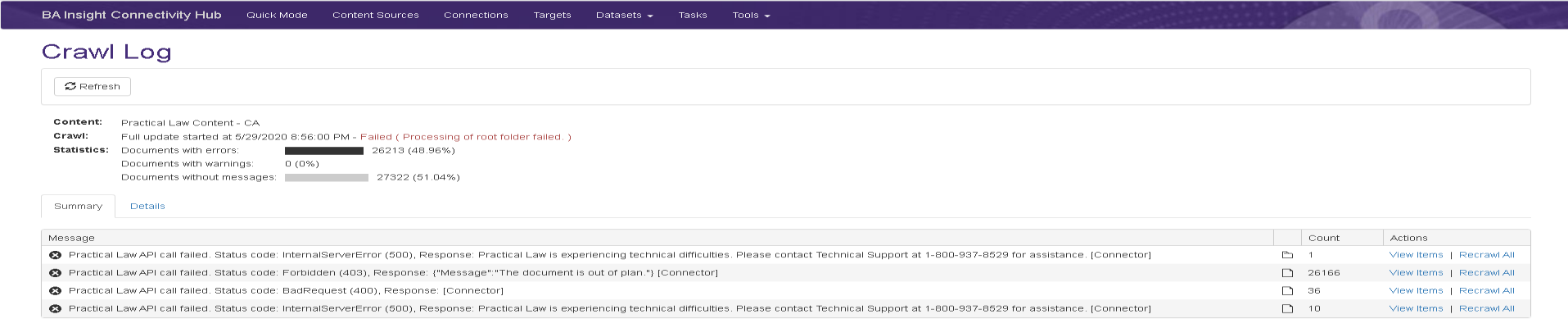1568x328 pixels.
Task: View Items for the BadRequest (400) row
Action: point(1416,291)
